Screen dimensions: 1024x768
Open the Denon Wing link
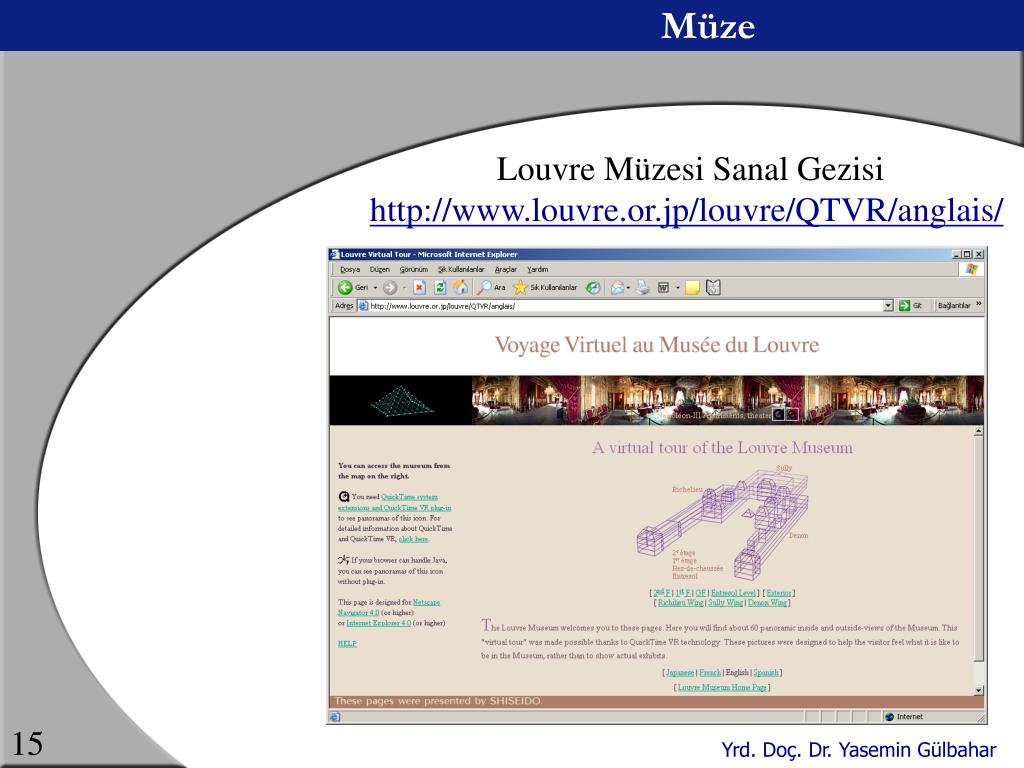767,603
